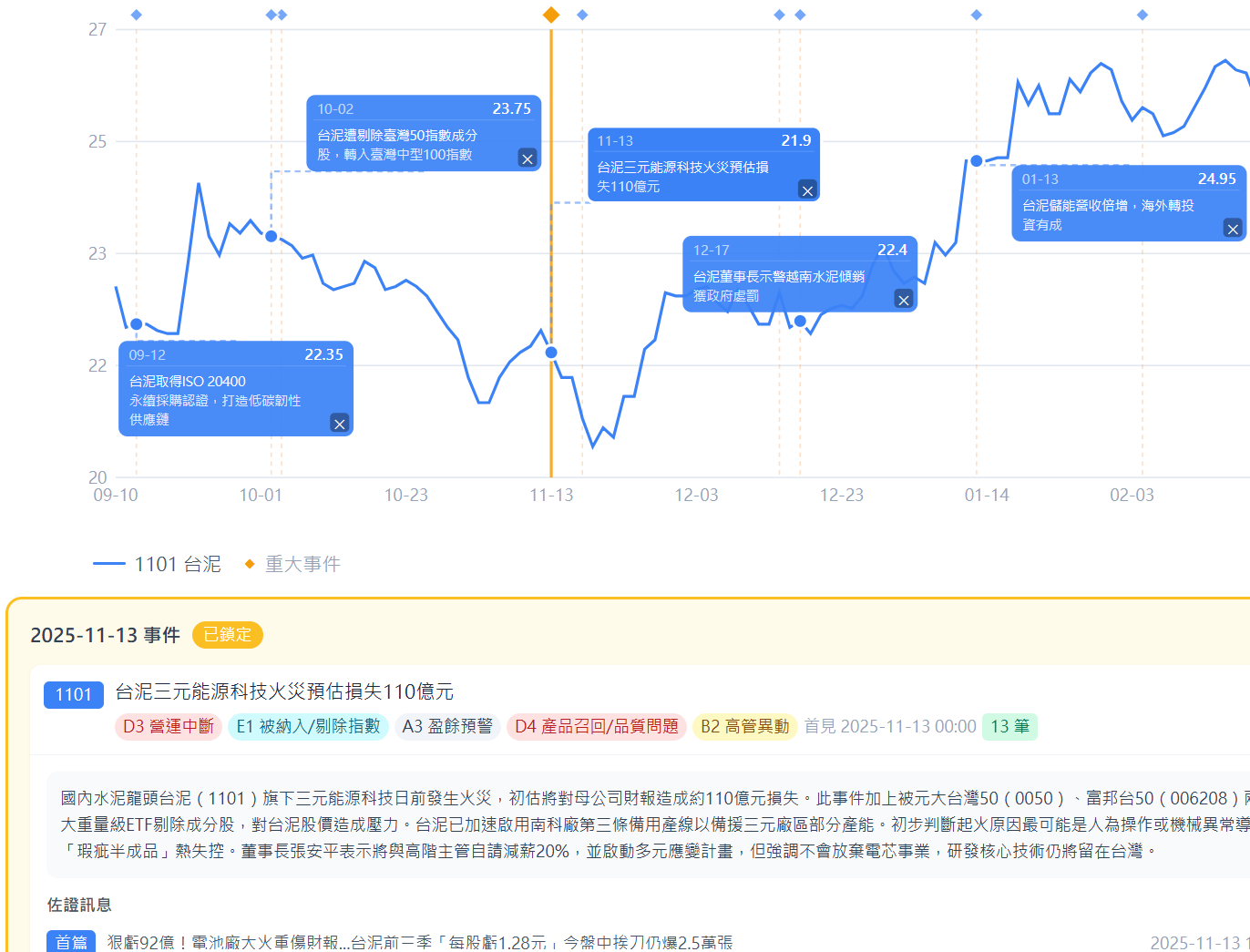Viewport: 1250px width, 952px height.
Task: Expand the 13 筆 related articles count
Action: tap(1009, 726)
